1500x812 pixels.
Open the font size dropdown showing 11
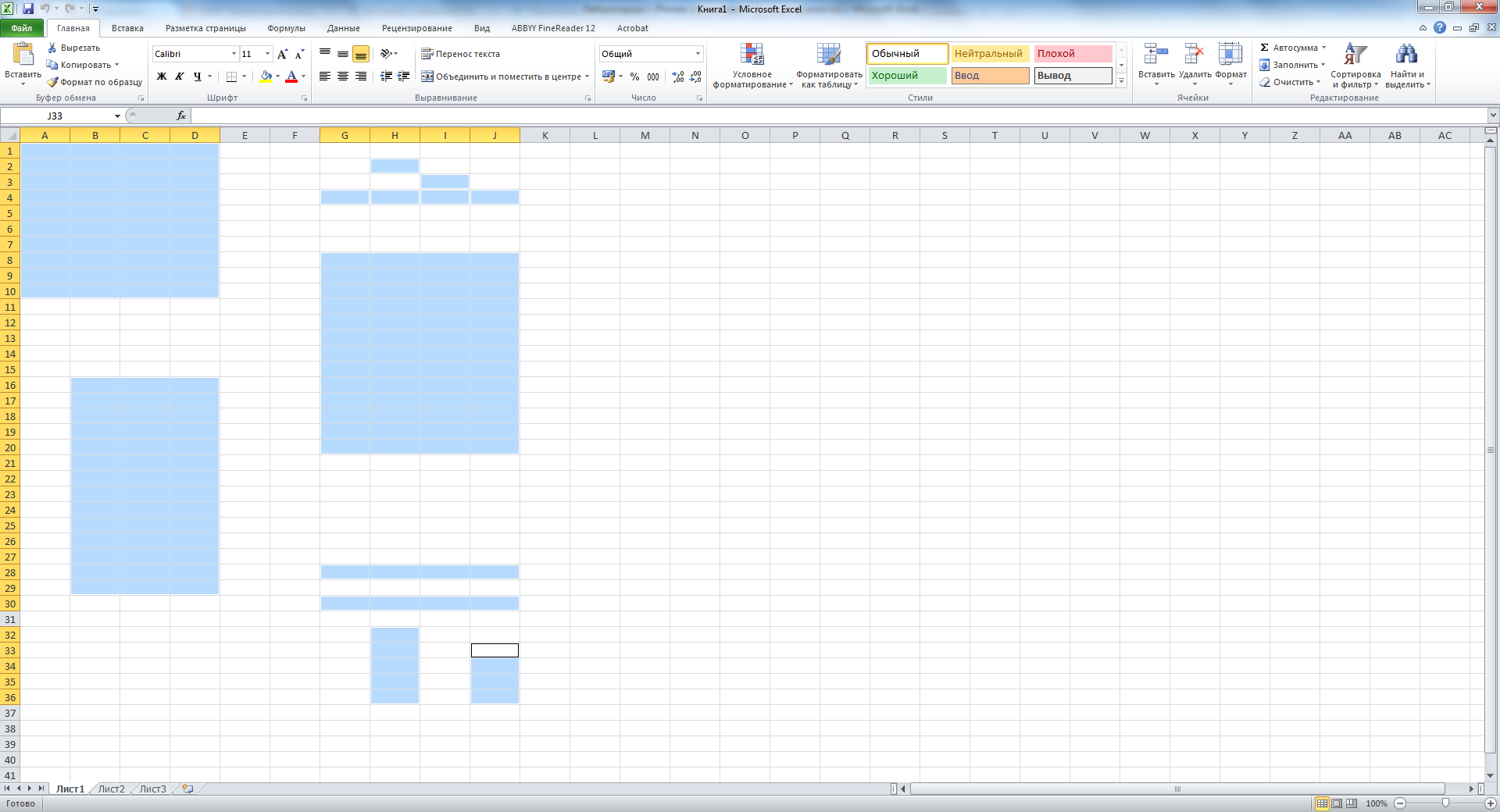(267, 54)
